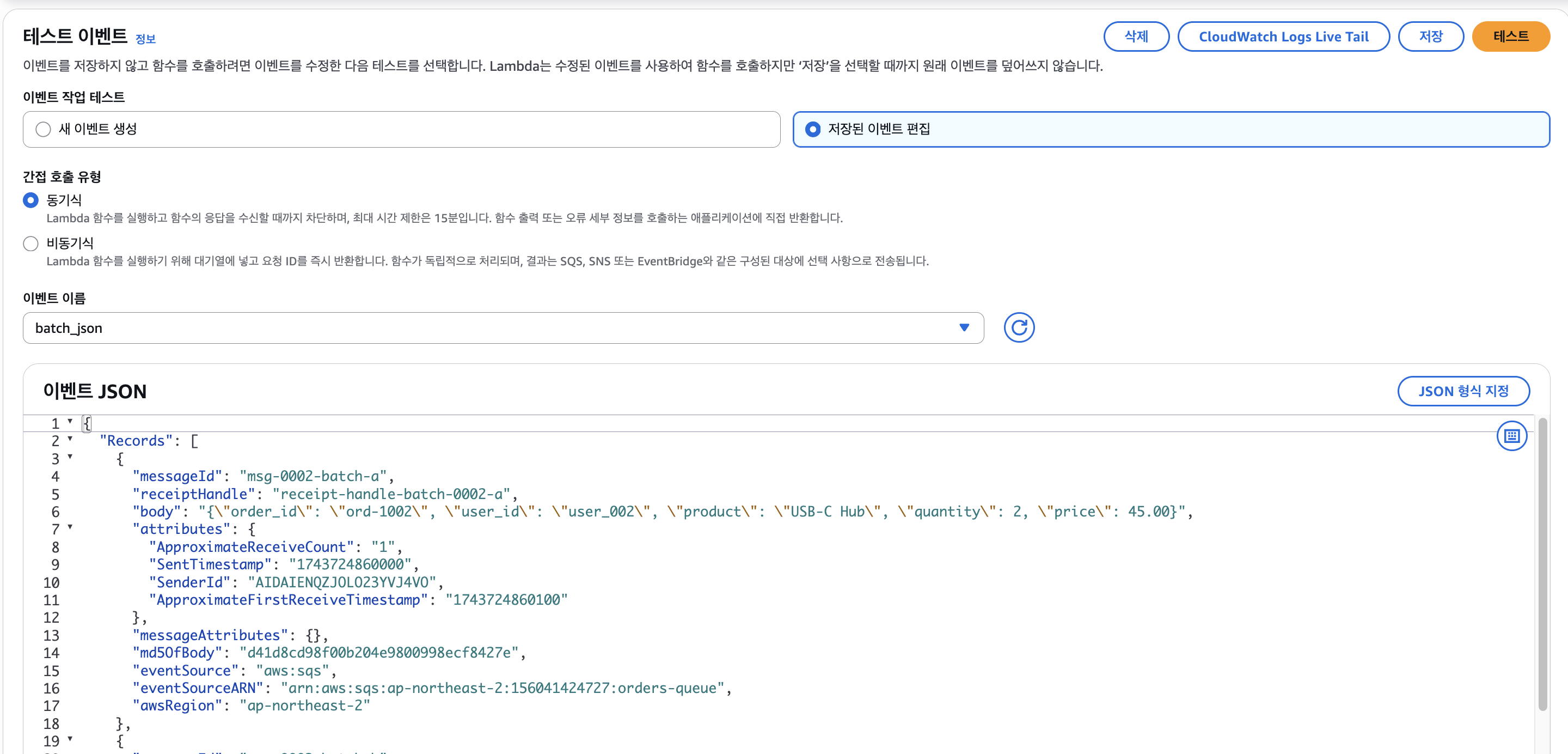Click the 삭제 button
1568x754 pixels.
pos(1136,37)
